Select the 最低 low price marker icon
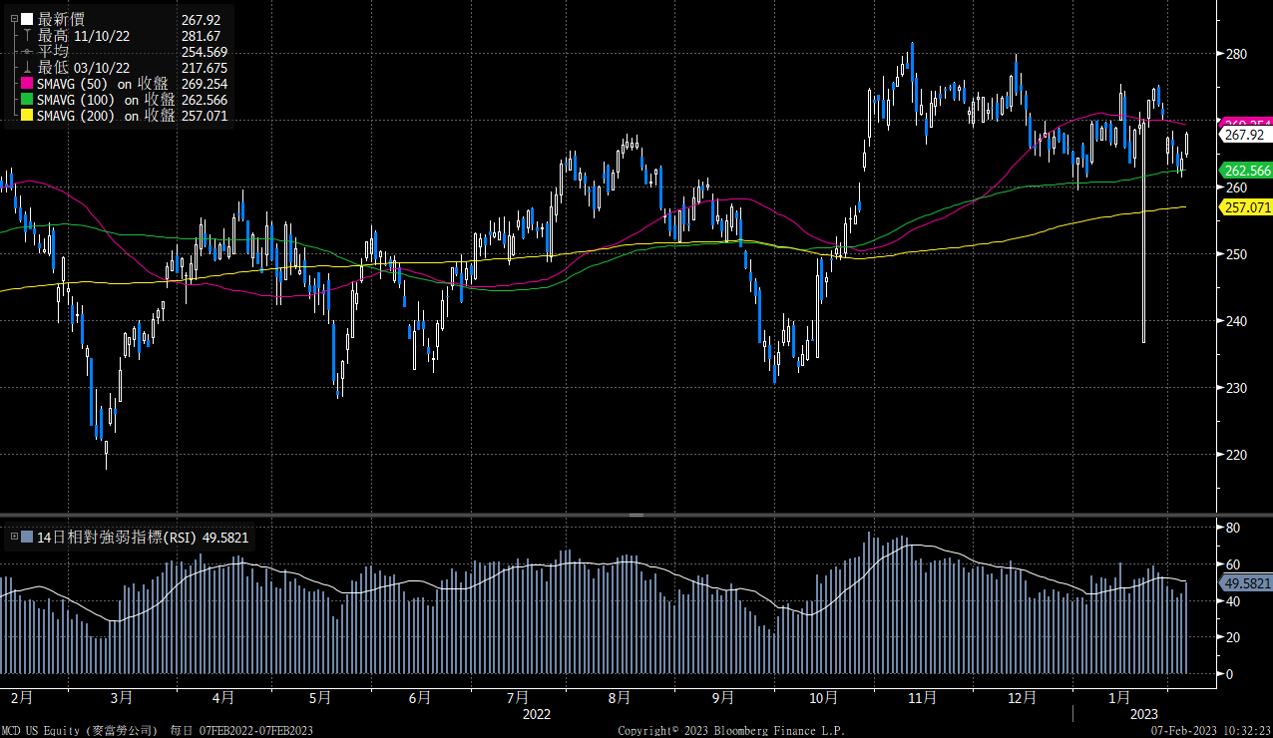 [26, 68]
